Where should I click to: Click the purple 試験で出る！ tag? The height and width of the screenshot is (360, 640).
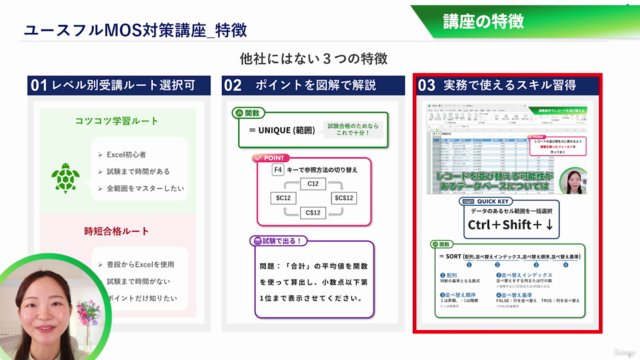(278, 241)
